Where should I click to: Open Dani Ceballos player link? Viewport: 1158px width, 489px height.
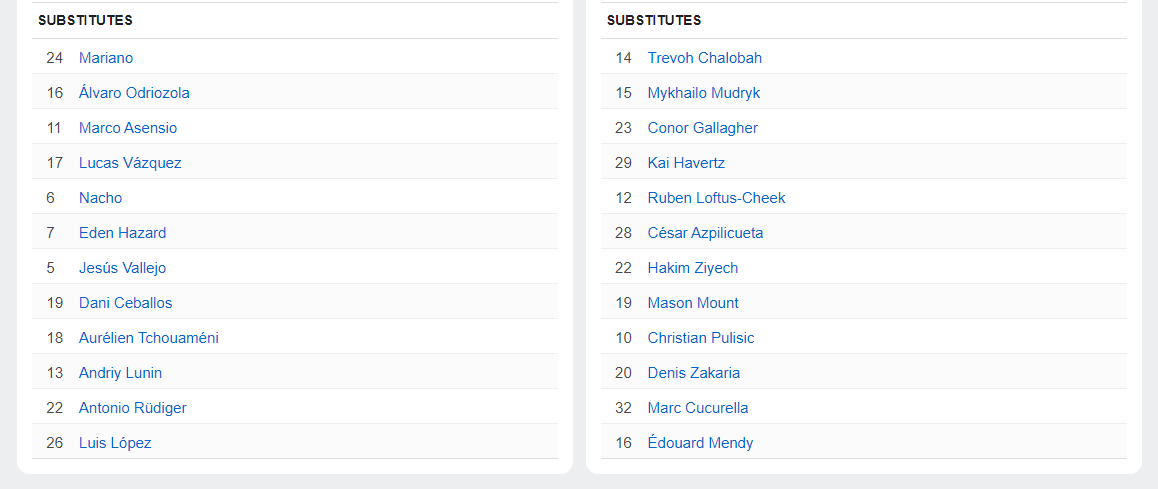coord(126,303)
